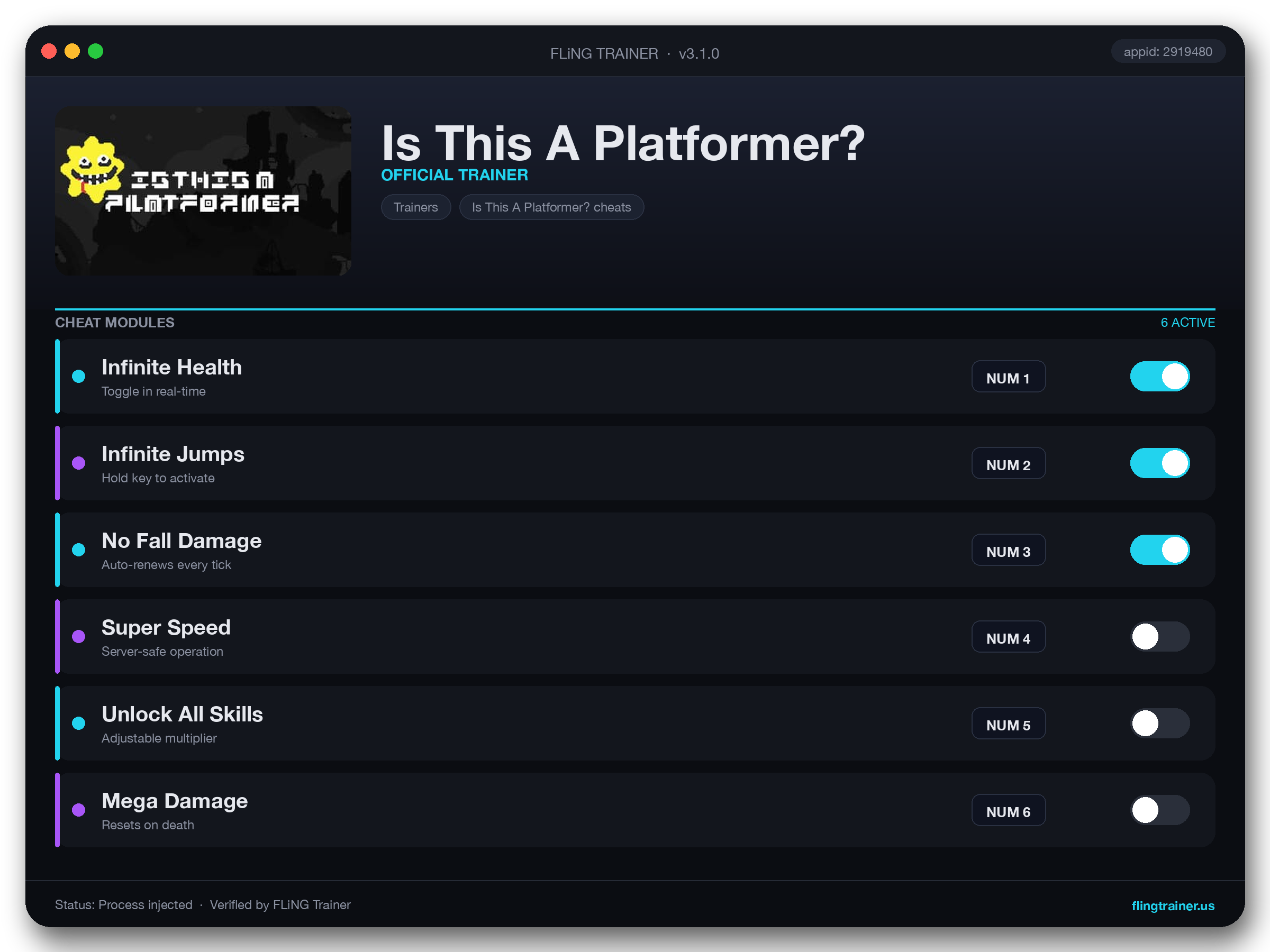The width and height of the screenshot is (1270, 952).
Task: Click the "Toggle in real-time" description
Action: tap(153, 391)
